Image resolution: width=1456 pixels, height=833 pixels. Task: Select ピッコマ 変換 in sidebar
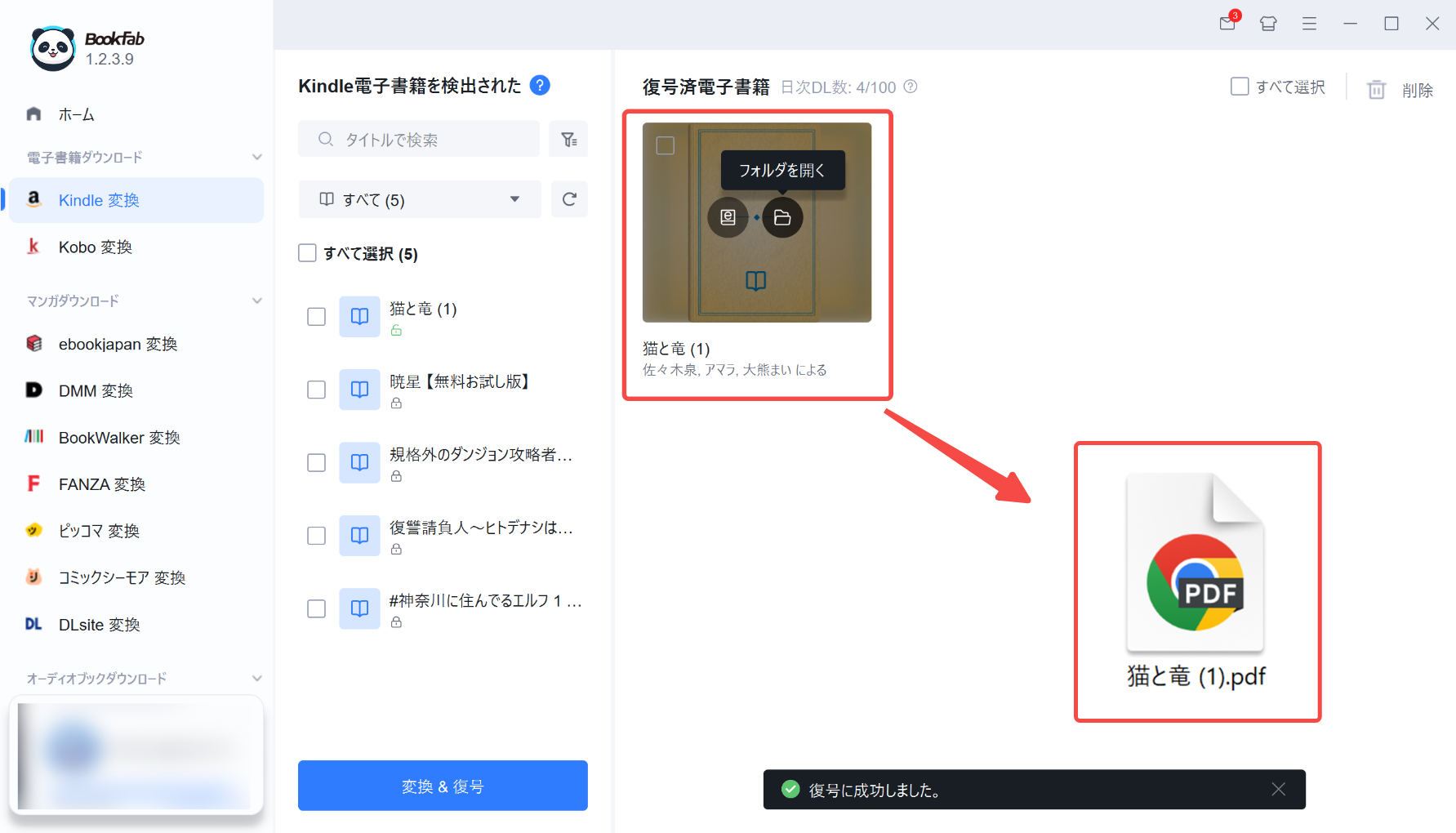tap(136, 531)
